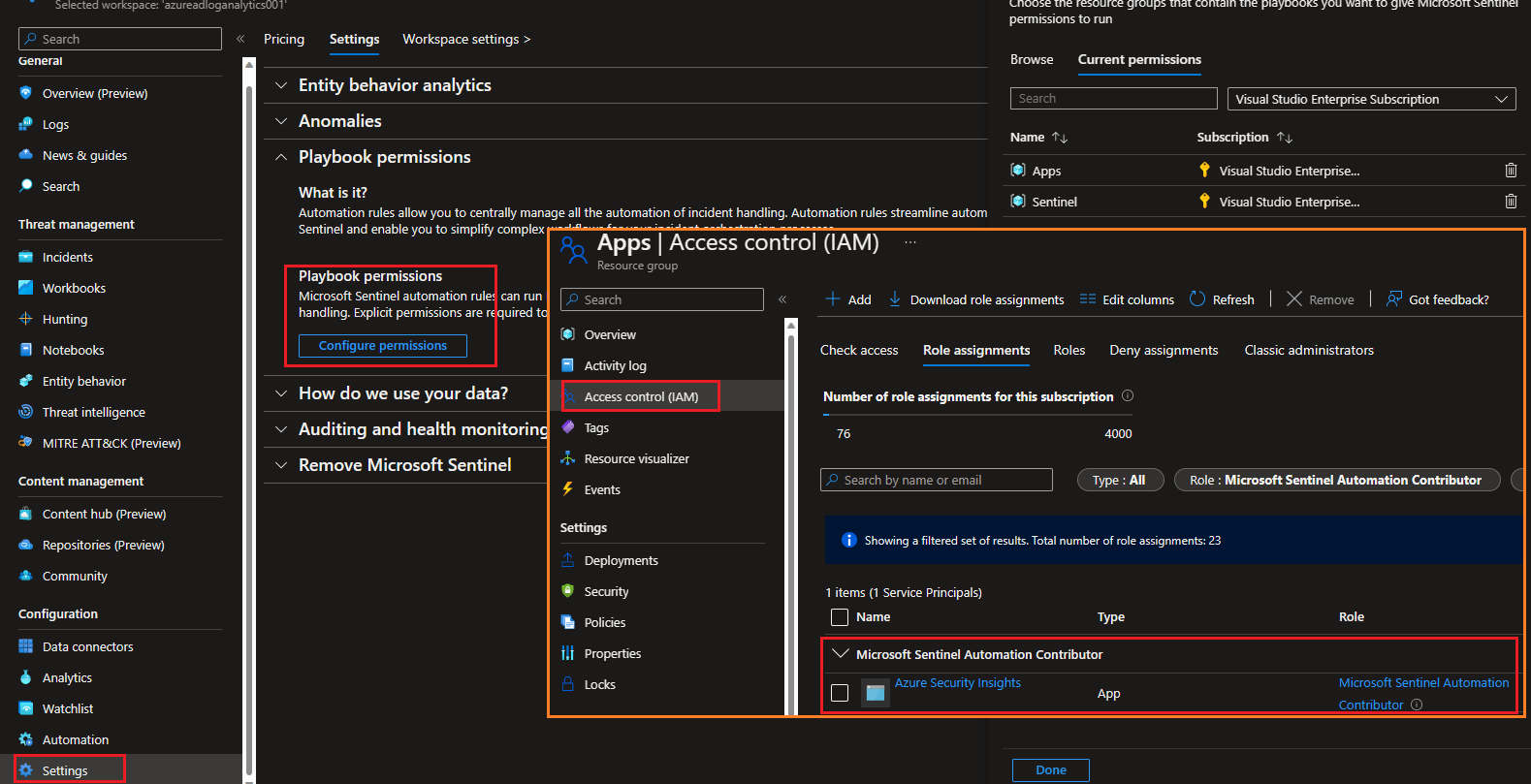Click the Settings gear icon in sidebar

coord(26,770)
